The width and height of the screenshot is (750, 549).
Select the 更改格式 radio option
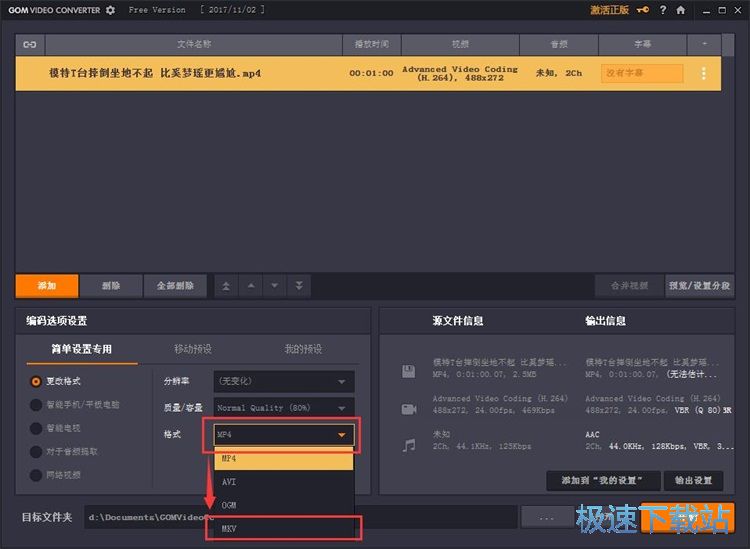[x=36, y=382]
